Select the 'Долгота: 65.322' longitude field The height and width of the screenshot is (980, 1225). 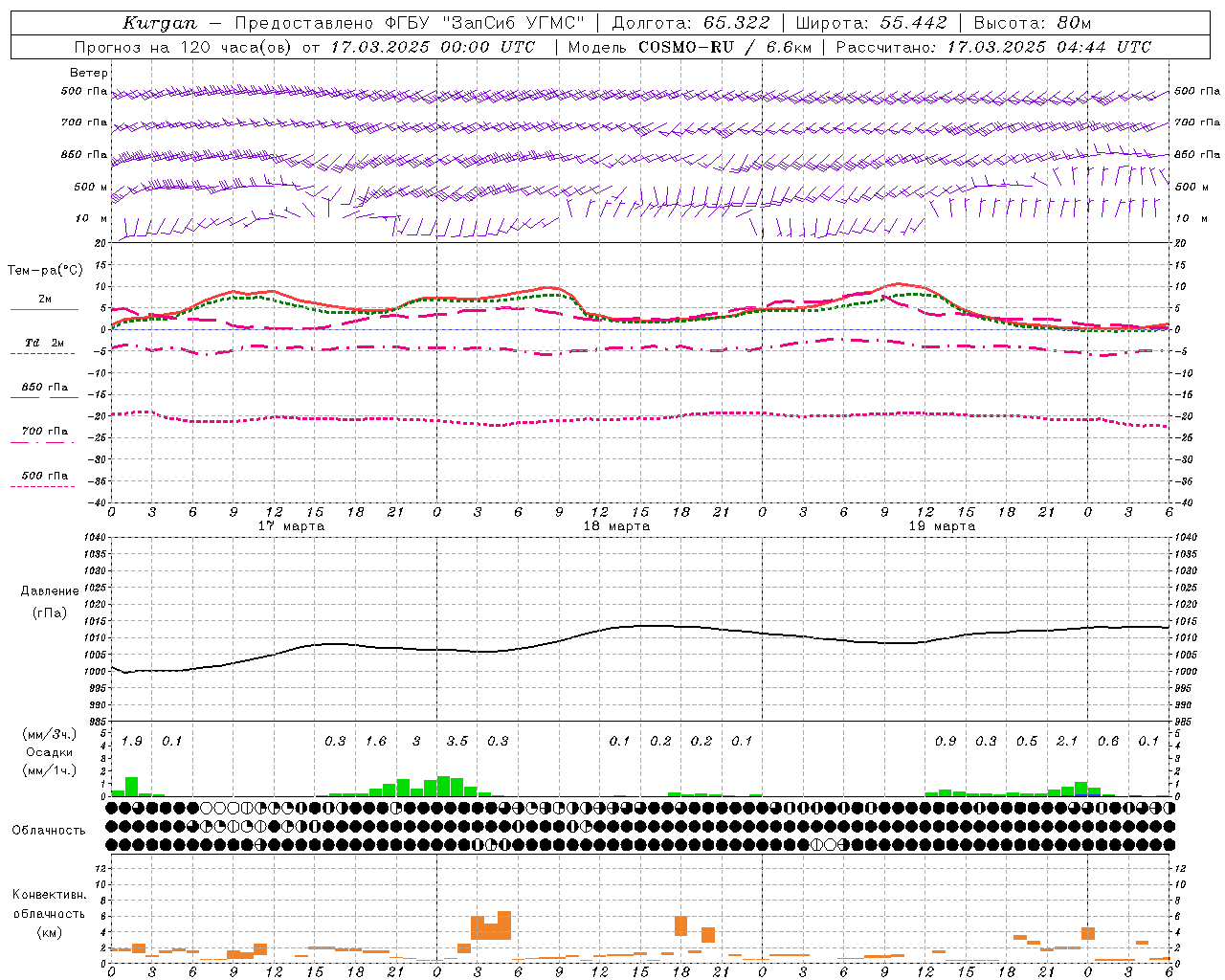click(x=689, y=23)
